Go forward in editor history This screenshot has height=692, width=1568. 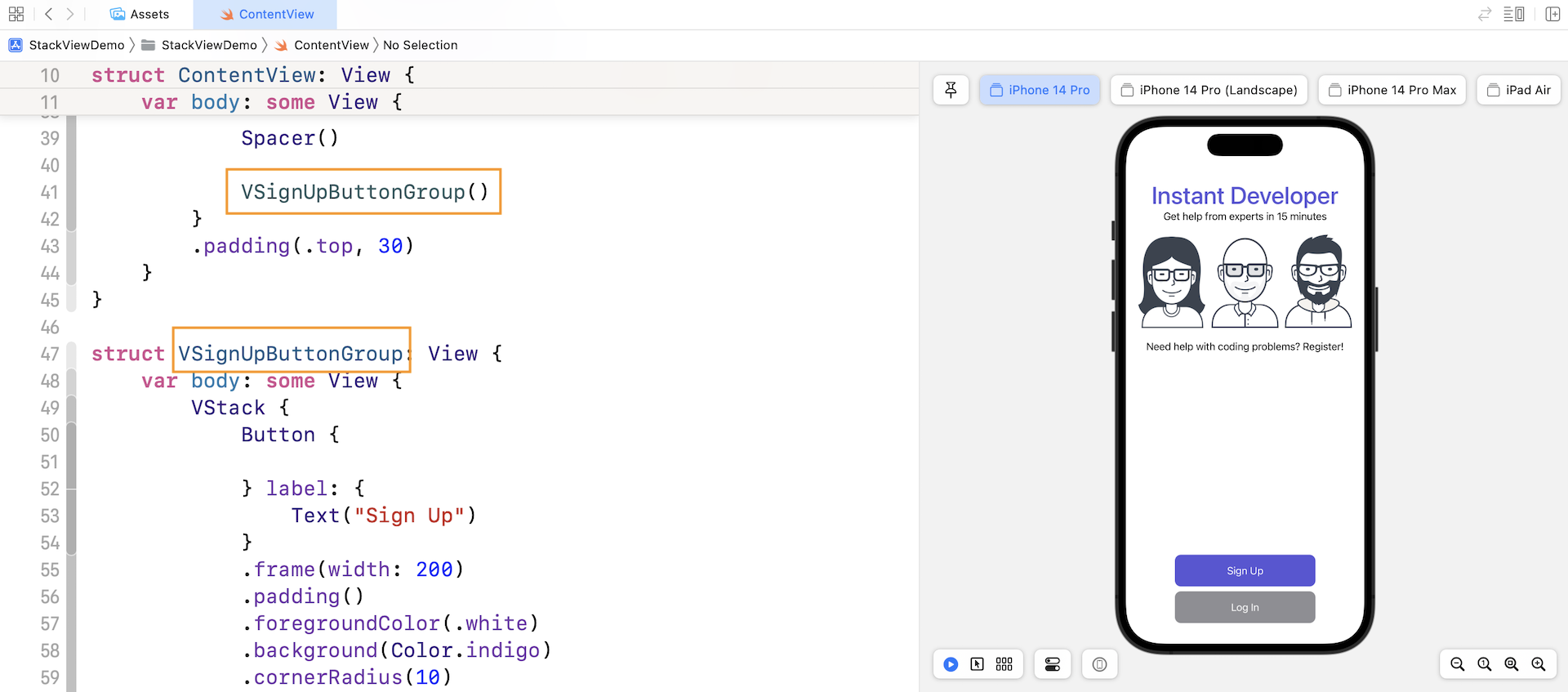(x=70, y=14)
